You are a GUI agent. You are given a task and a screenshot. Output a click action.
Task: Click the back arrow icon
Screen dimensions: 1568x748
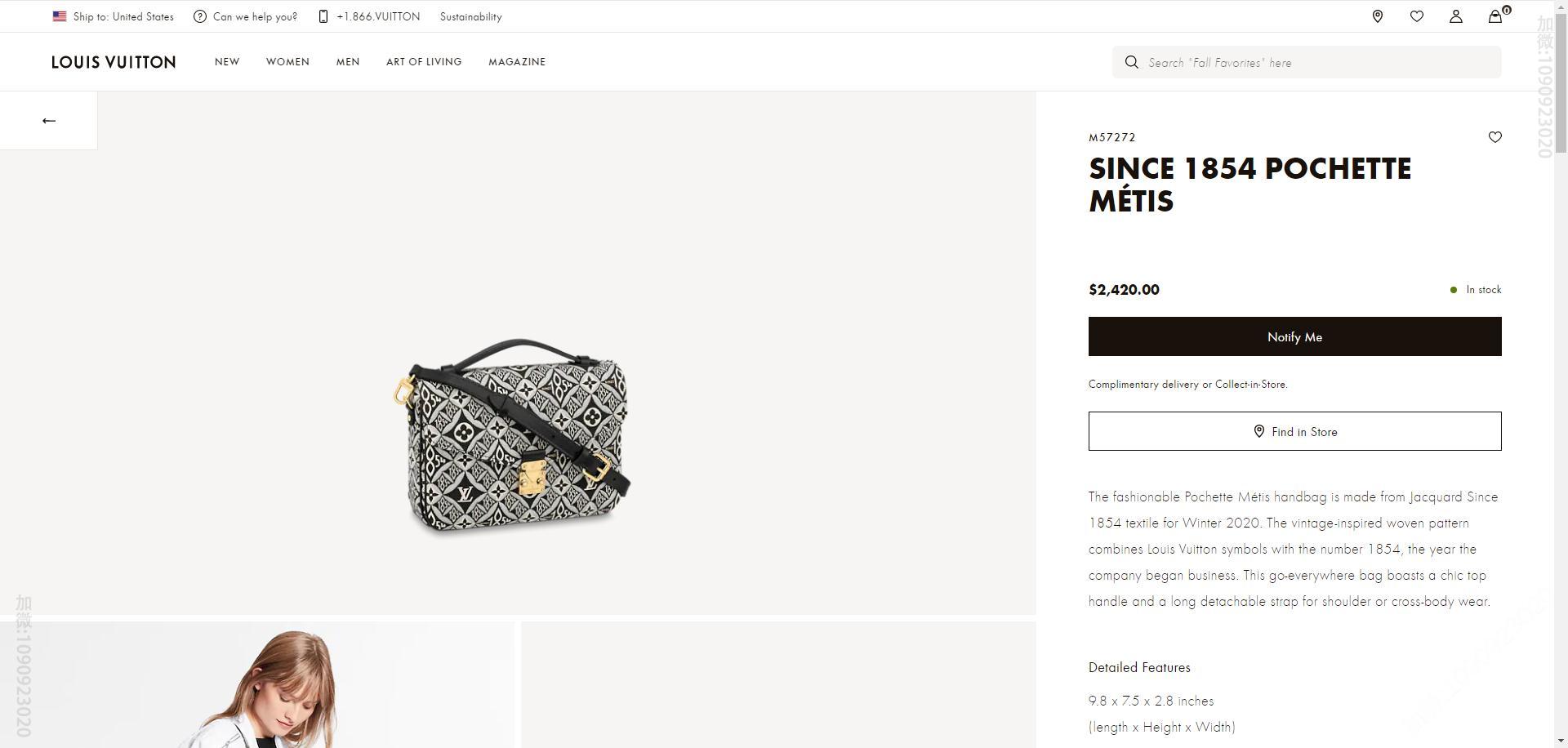49,121
